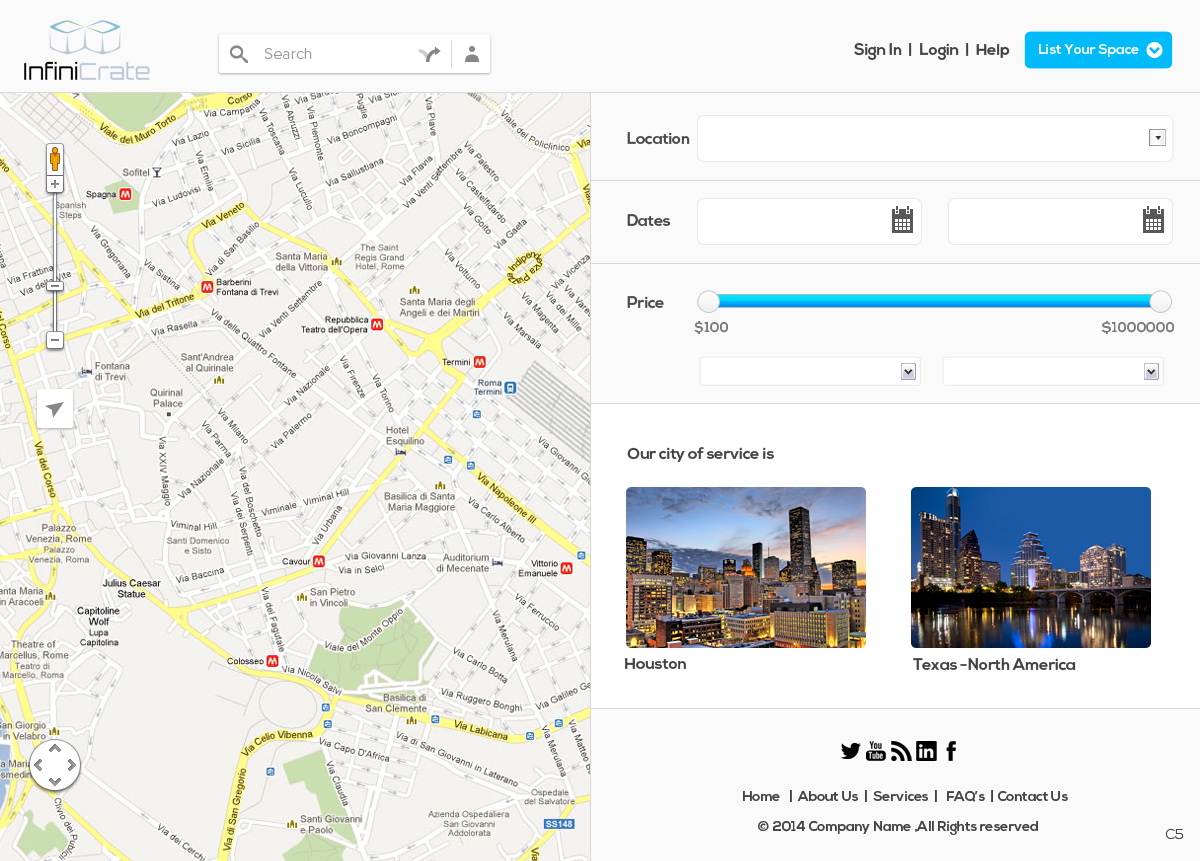The image size is (1200, 861).
Task: Click the search magnifier icon
Action: [x=239, y=54]
